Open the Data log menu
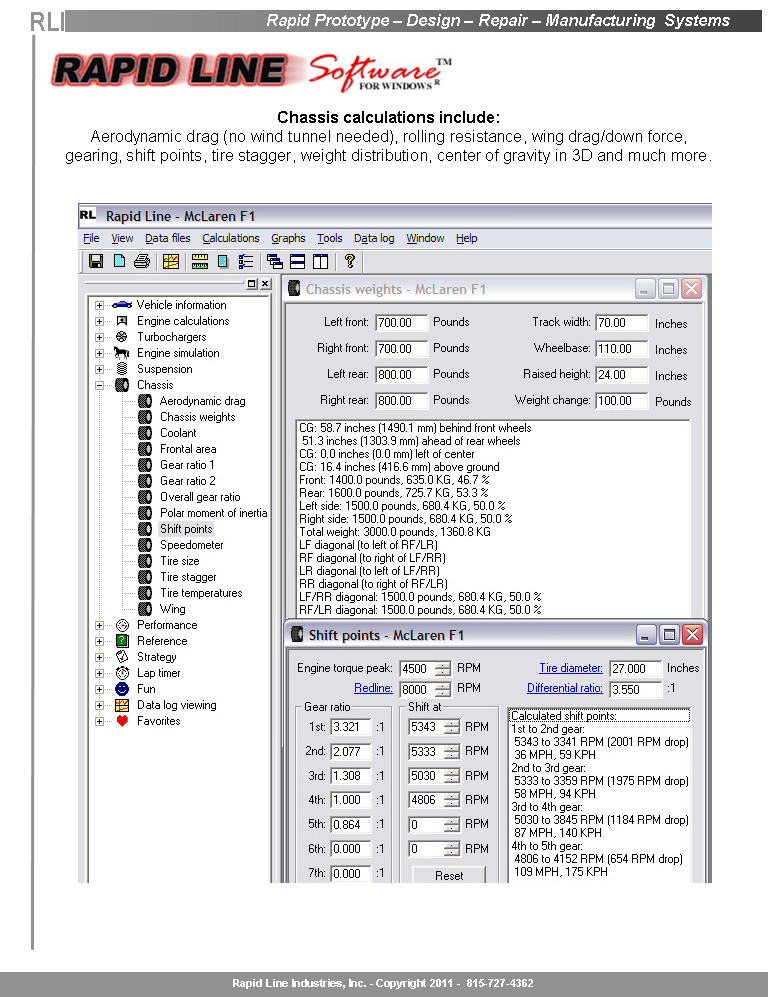This screenshot has width=768, height=997. click(x=374, y=238)
